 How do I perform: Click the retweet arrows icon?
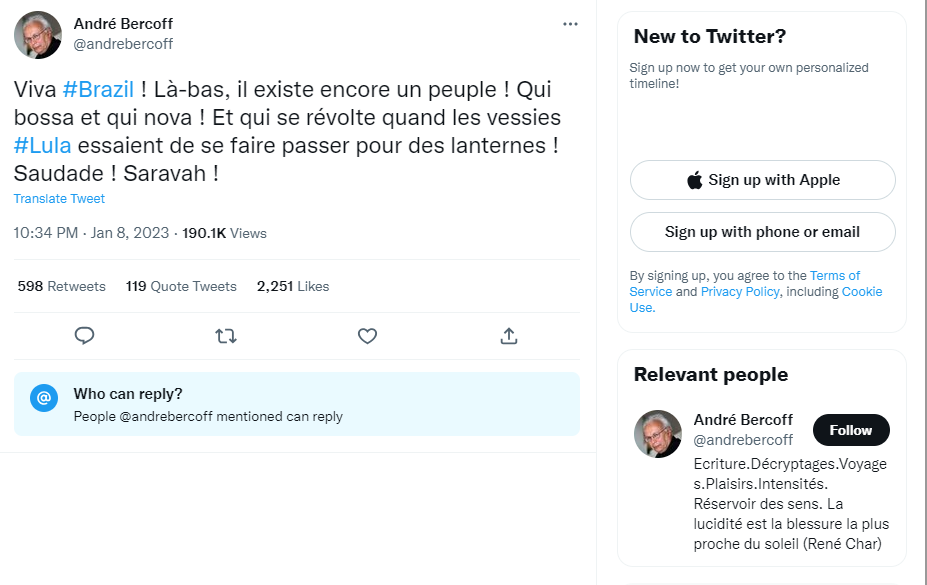[x=226, y=336]
